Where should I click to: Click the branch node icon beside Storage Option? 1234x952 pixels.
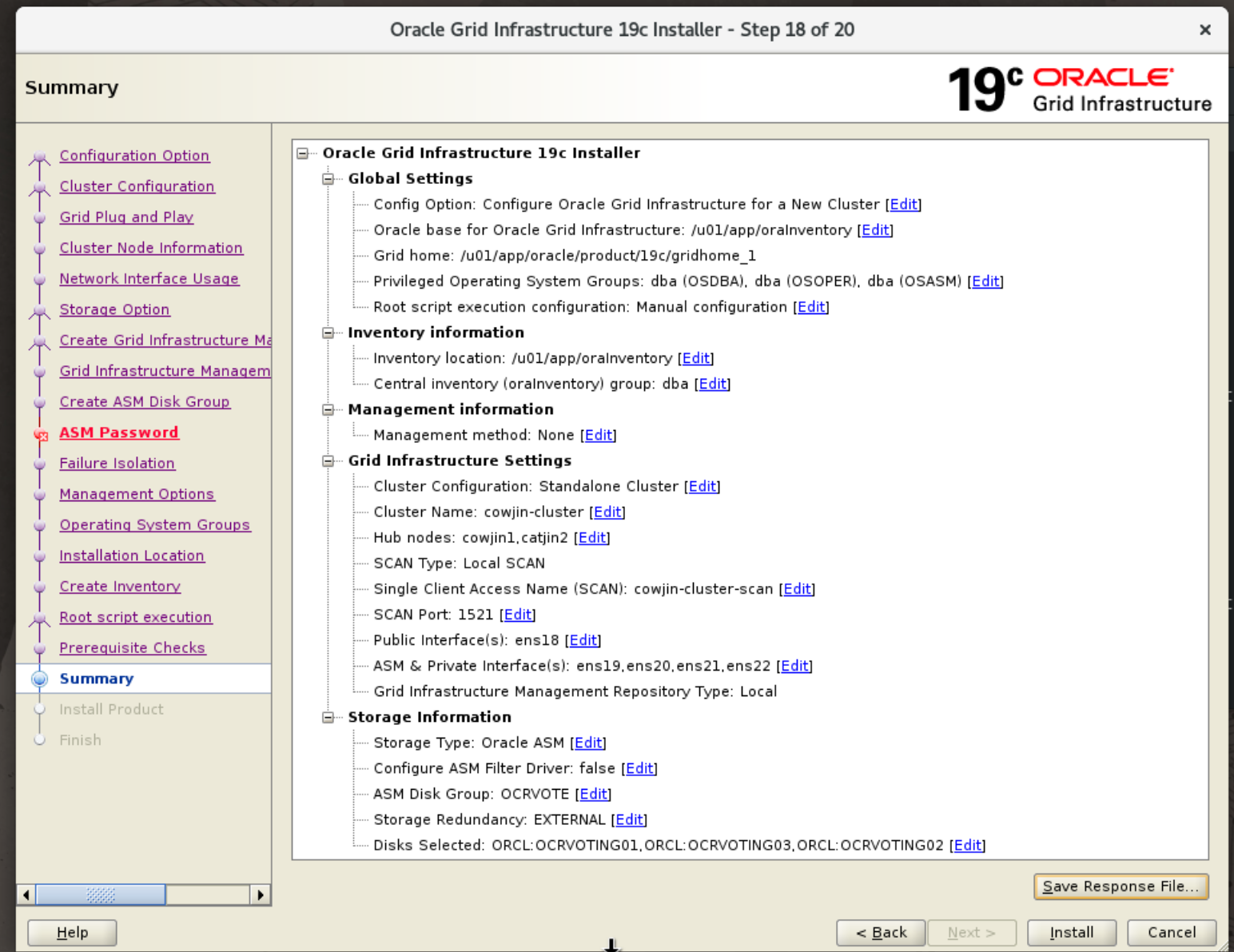[39, 311]
